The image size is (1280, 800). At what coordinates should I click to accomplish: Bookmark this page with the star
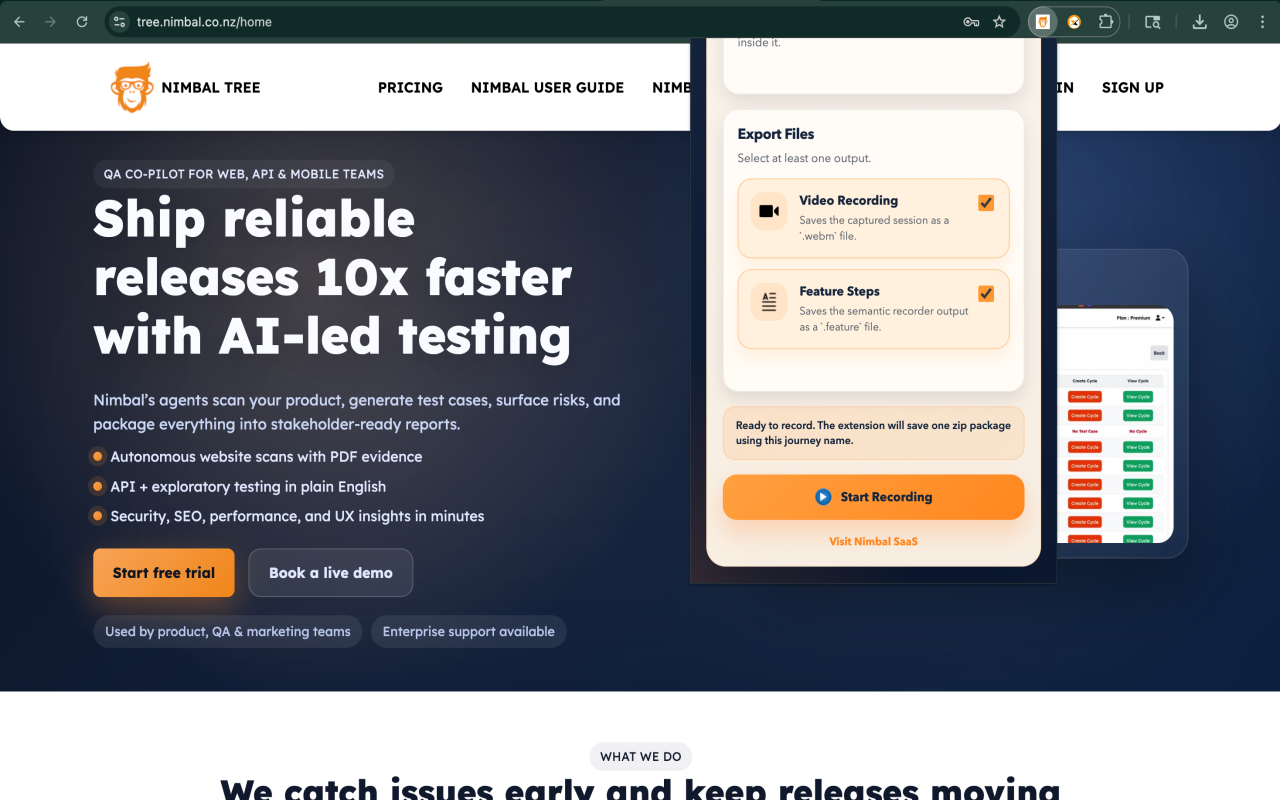(999, 21)
